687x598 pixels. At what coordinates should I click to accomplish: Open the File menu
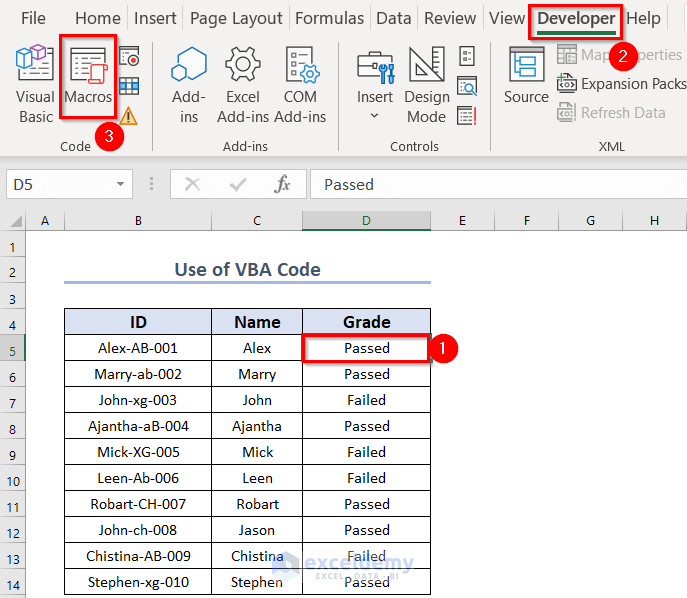(x=33, y=18)
